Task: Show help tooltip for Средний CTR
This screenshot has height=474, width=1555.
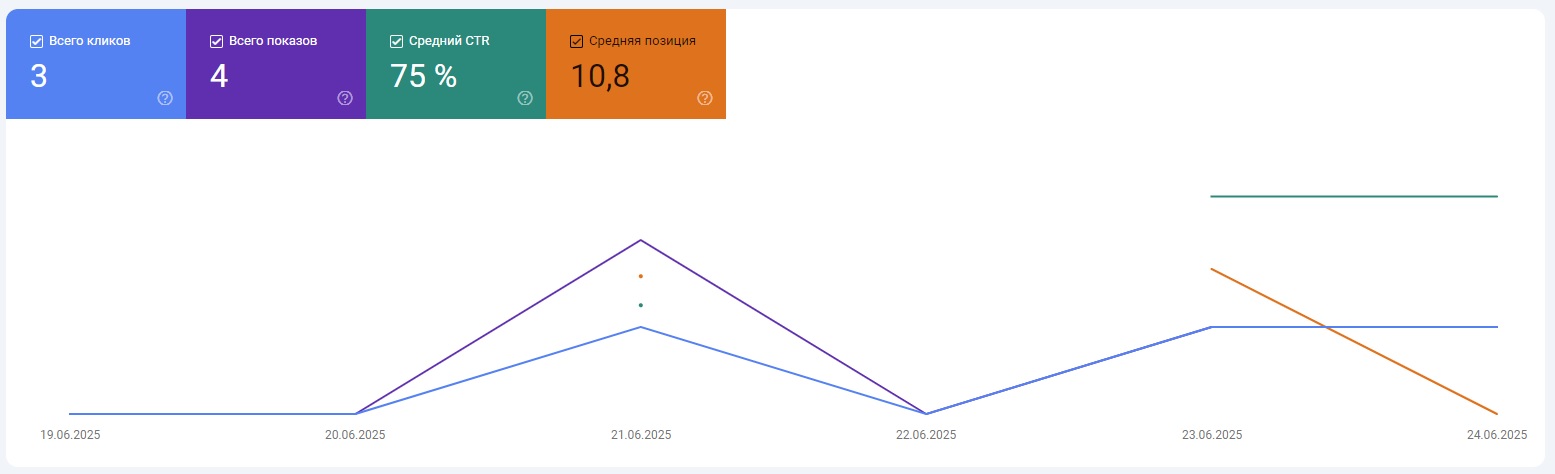Action: [525, 98]
